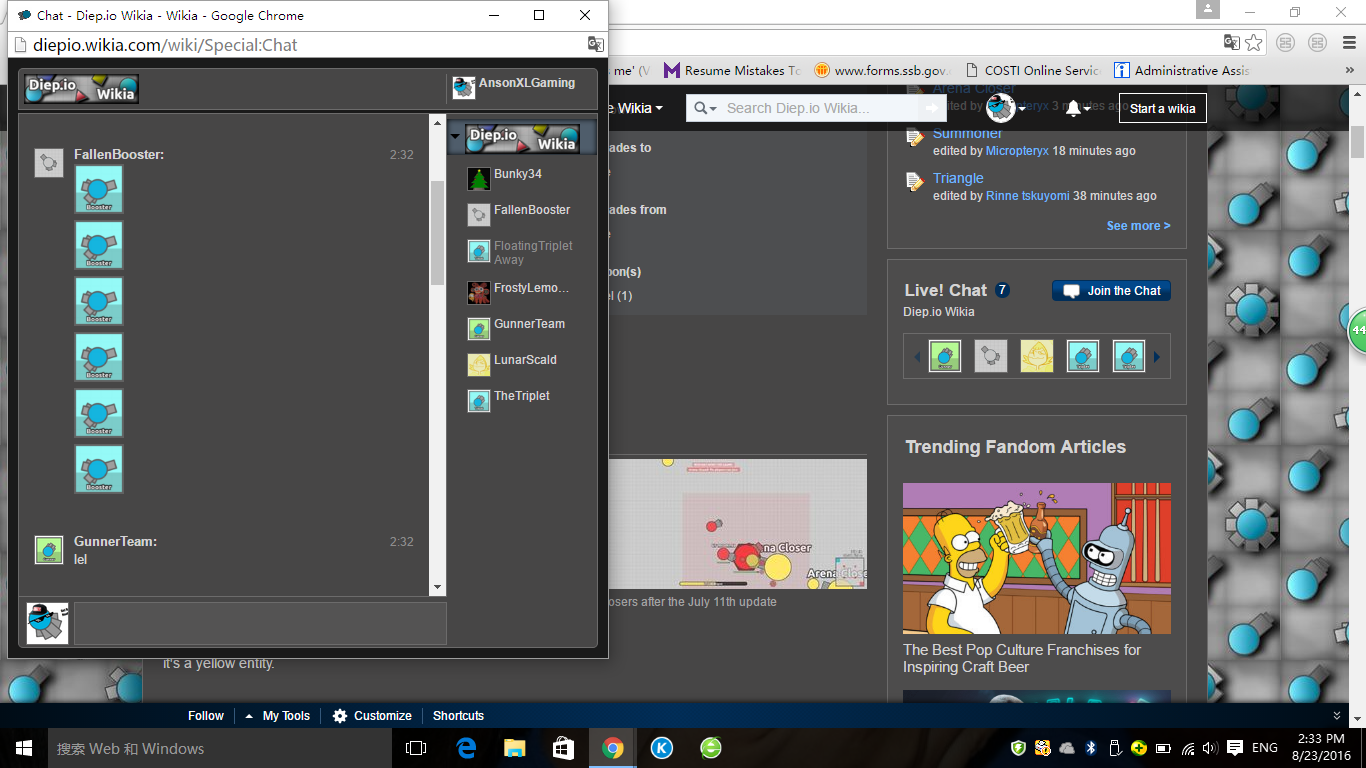Screen dimensions: 1366x768
Task: Show previous chat users with left arrow
Action: [917, 357]
